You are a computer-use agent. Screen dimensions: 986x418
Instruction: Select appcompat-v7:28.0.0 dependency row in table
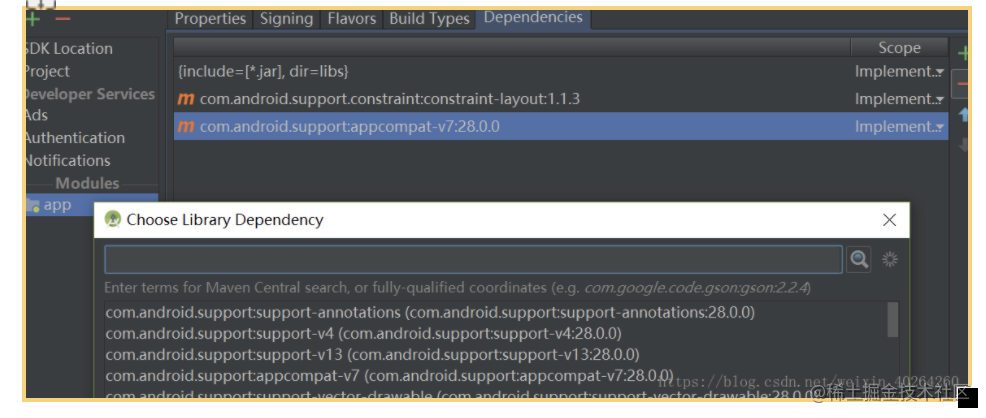(561, 126)
